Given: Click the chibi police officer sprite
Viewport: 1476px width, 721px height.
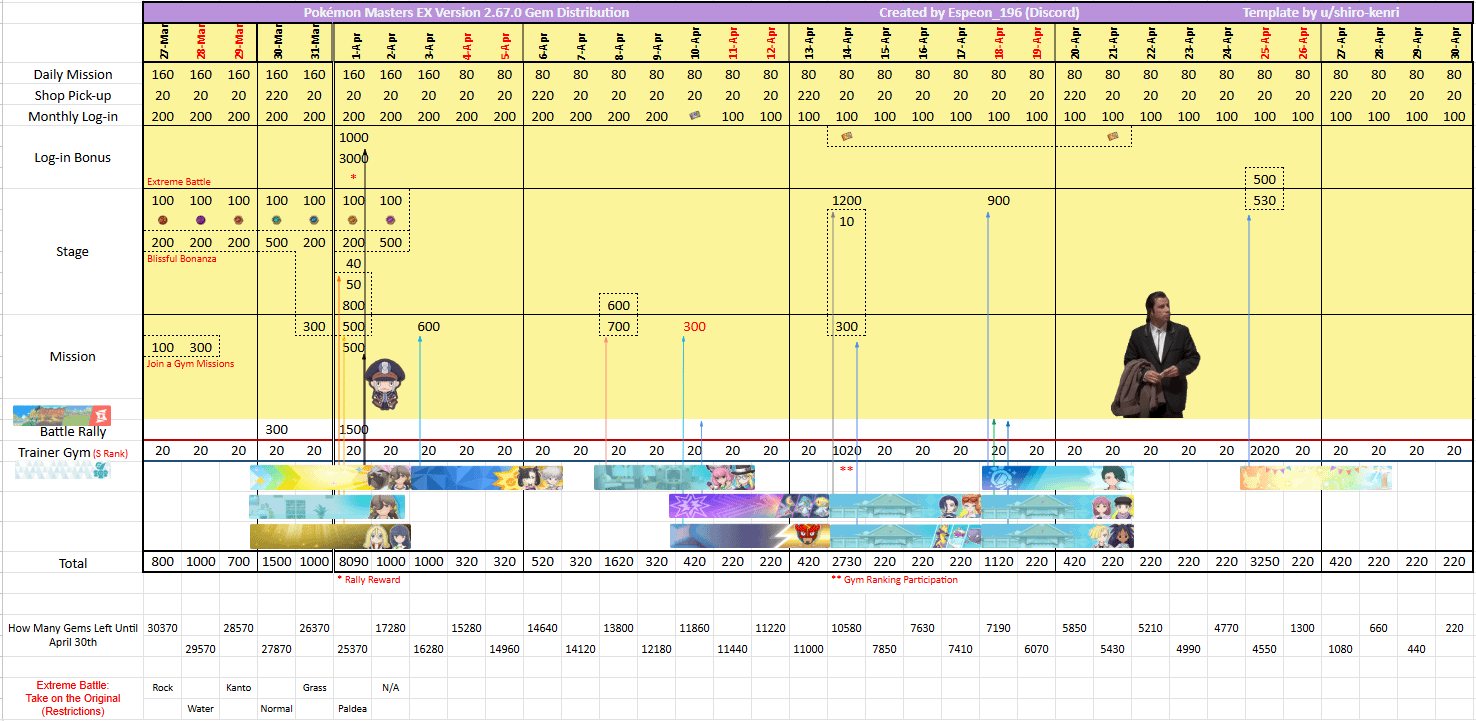Looking at the screenshot, I should 383,384.
